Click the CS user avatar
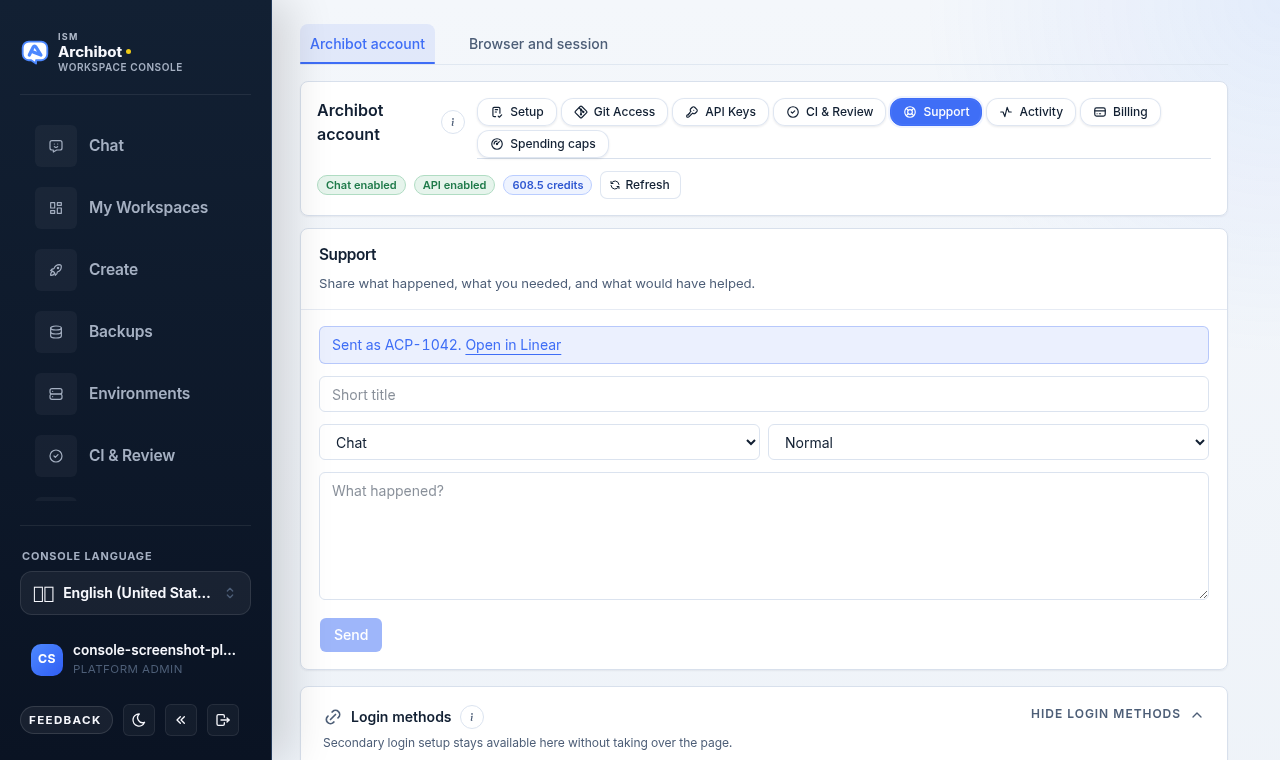Screen dimensions: 1280x760 tap(47, 659)
